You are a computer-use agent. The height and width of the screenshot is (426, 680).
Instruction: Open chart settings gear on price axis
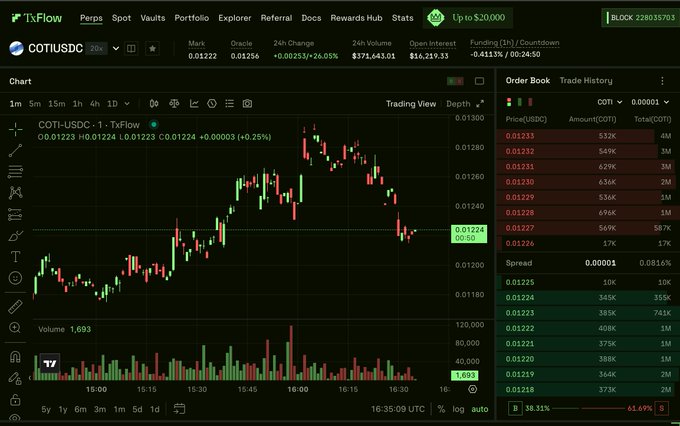point(473,389)
